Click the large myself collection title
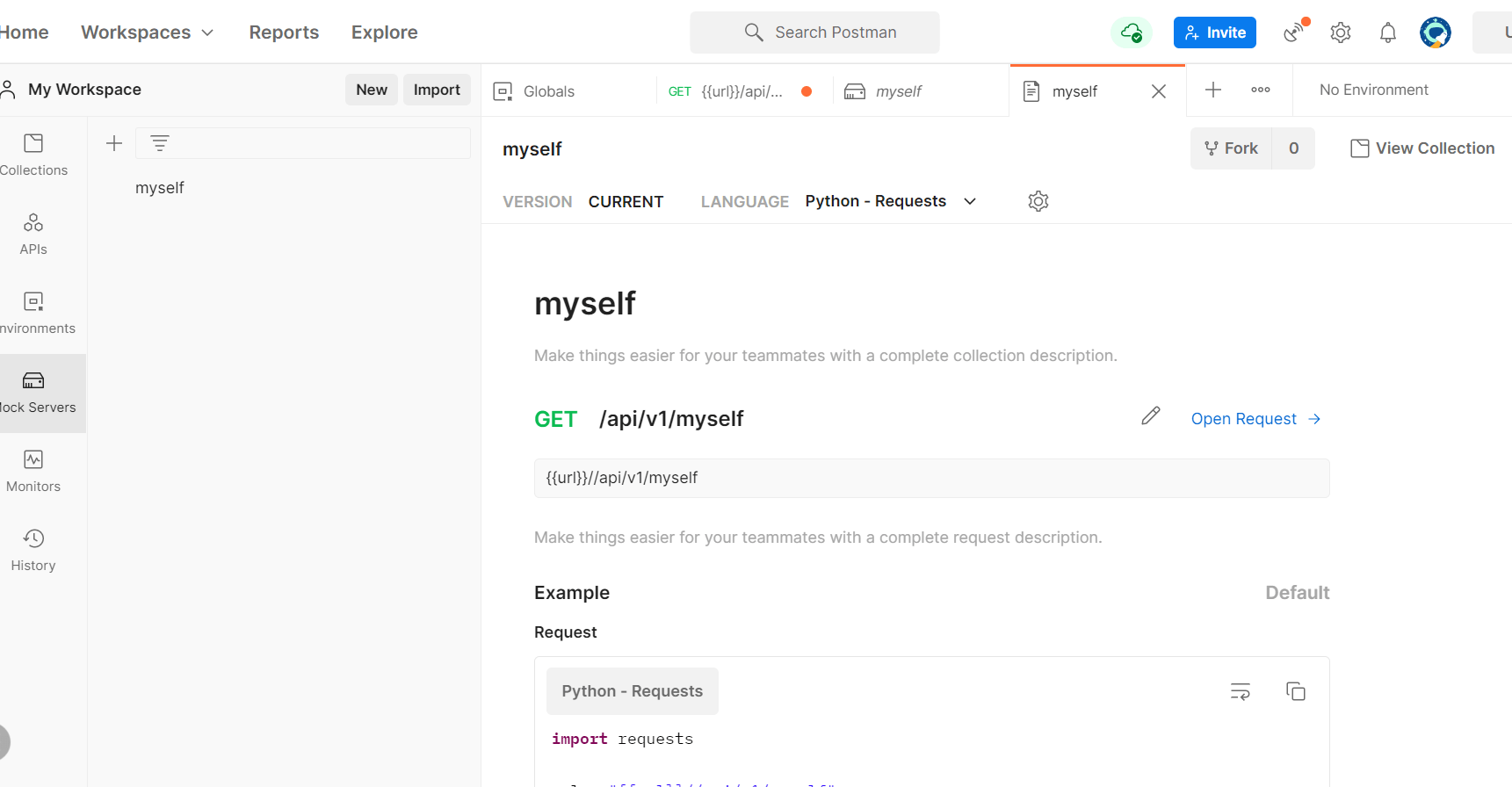 (585, 304)
